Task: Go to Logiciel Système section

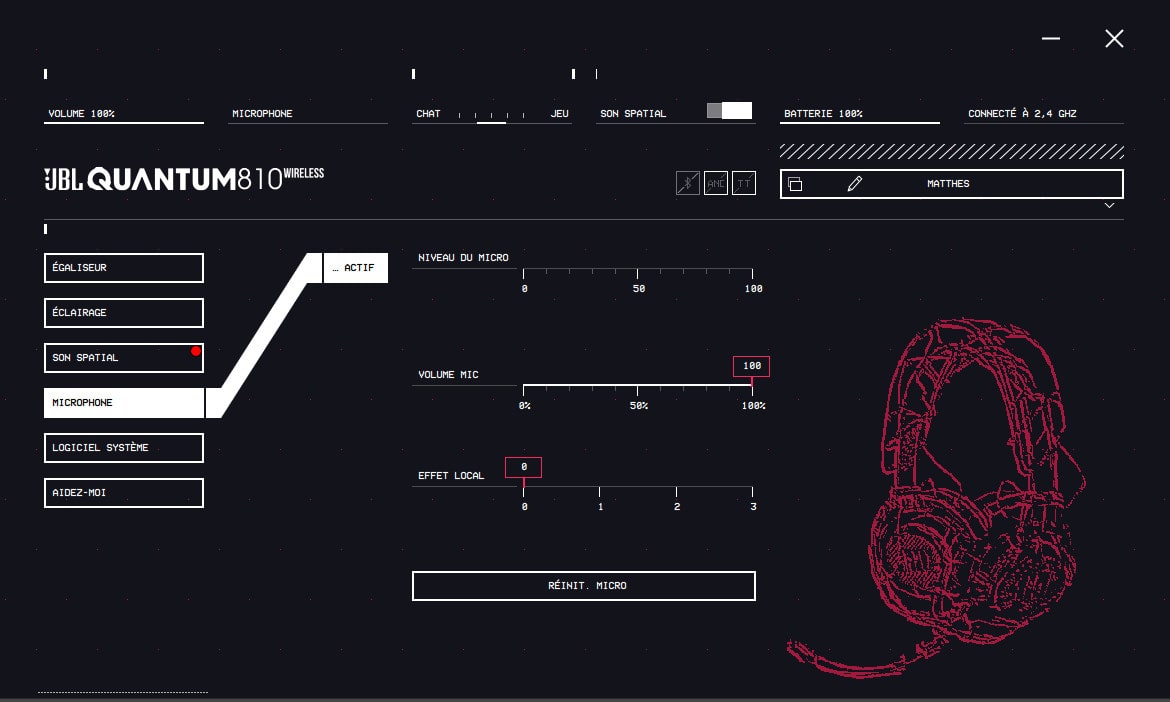Action: coord(124,448)
